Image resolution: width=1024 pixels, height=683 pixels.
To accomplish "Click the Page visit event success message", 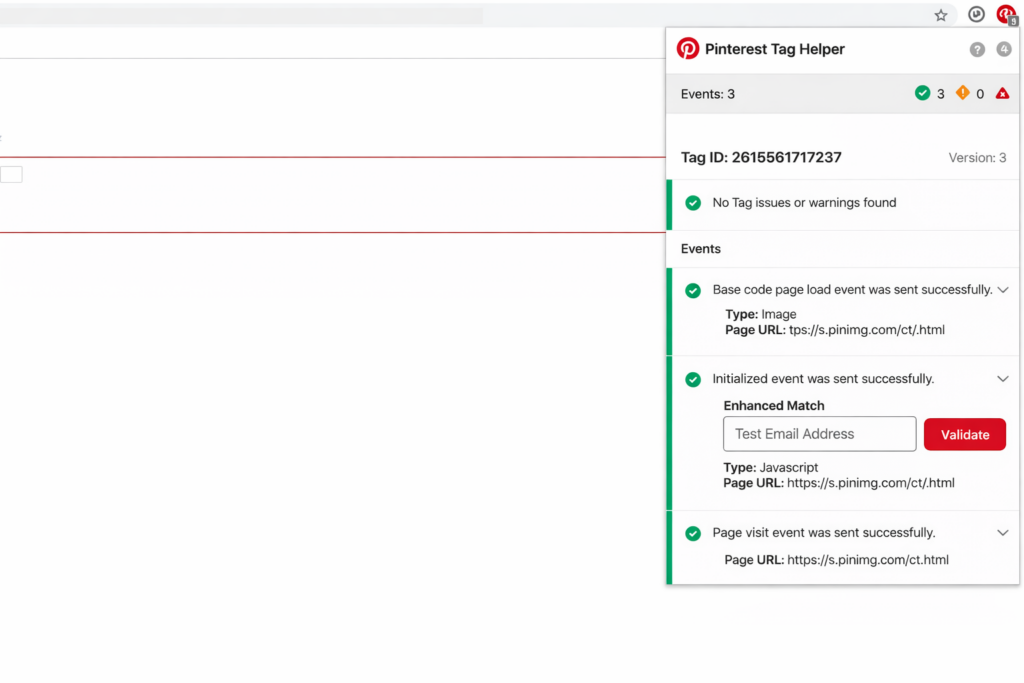I will (x=823, y=533).
